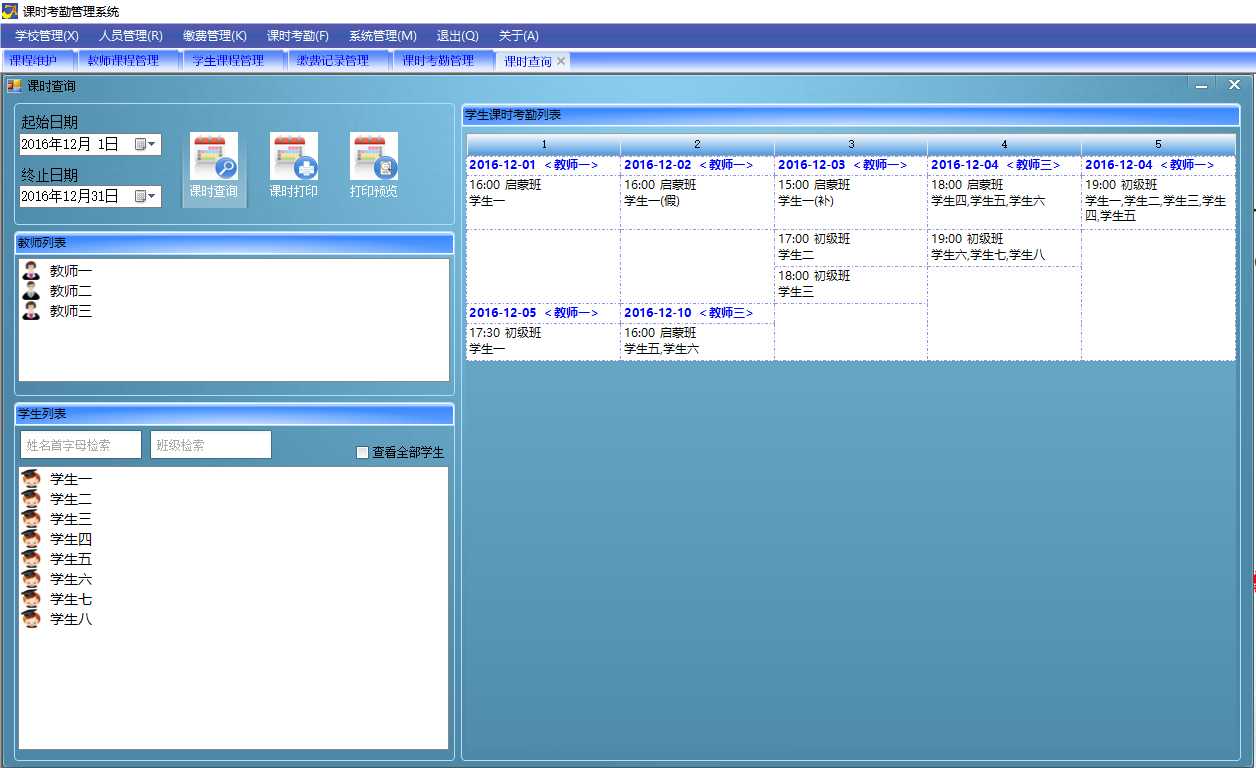
Task: Minimize the 课时查询 inner window
Action: click(x=1202, y=86)
